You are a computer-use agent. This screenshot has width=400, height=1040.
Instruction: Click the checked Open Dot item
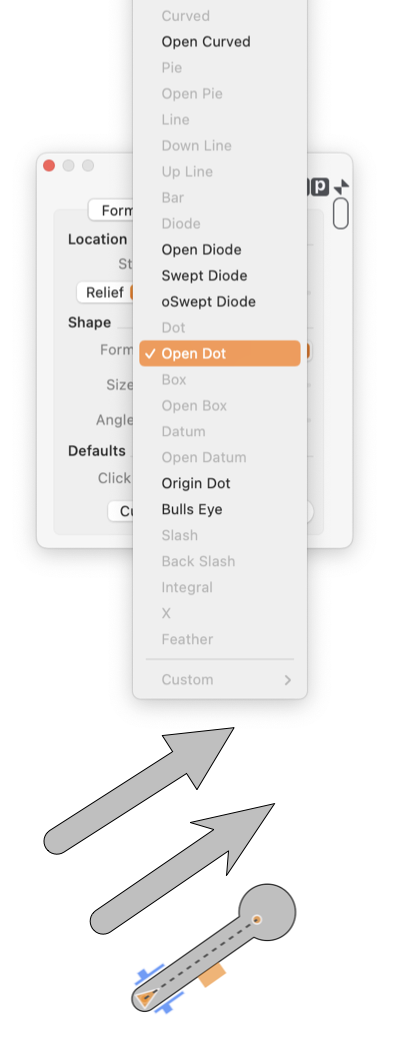(220, 354)
